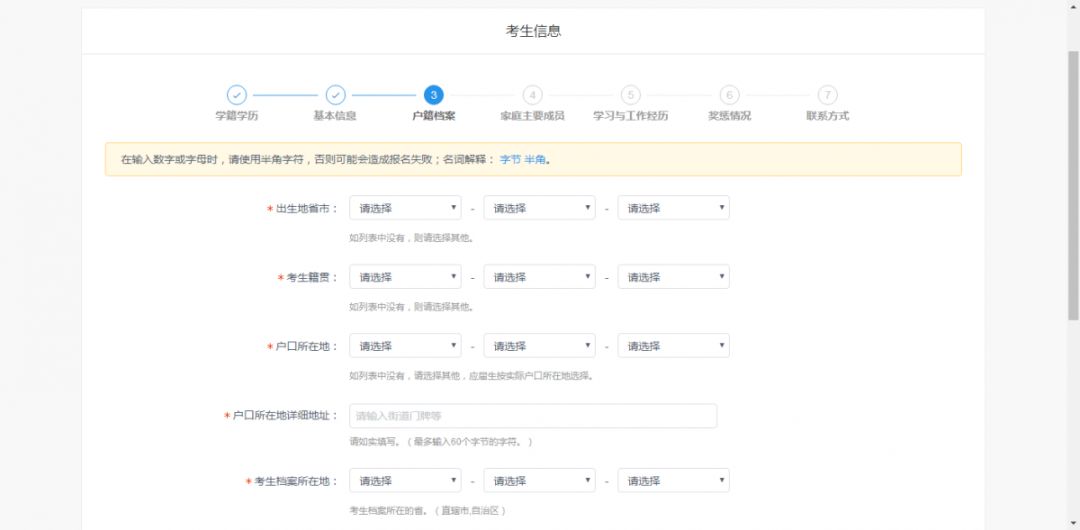Click the 出生地省市 field label
Screen dimensions: 1080x530
(x=303, y=209)
